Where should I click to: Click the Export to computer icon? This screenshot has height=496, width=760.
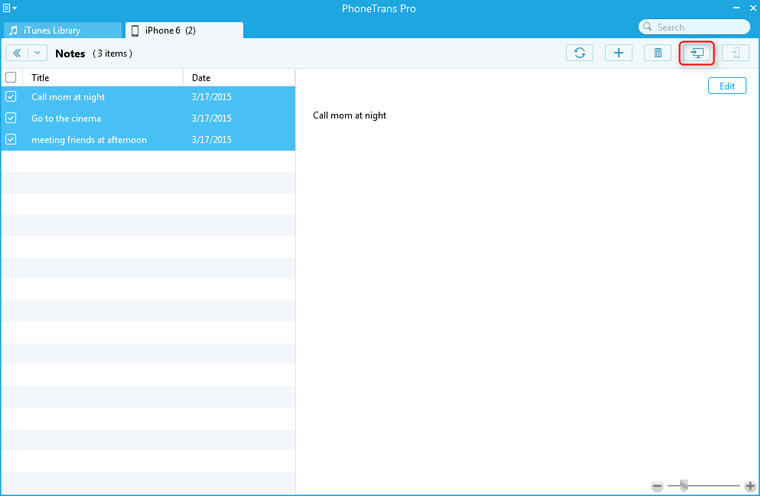[x=697, y=53]
